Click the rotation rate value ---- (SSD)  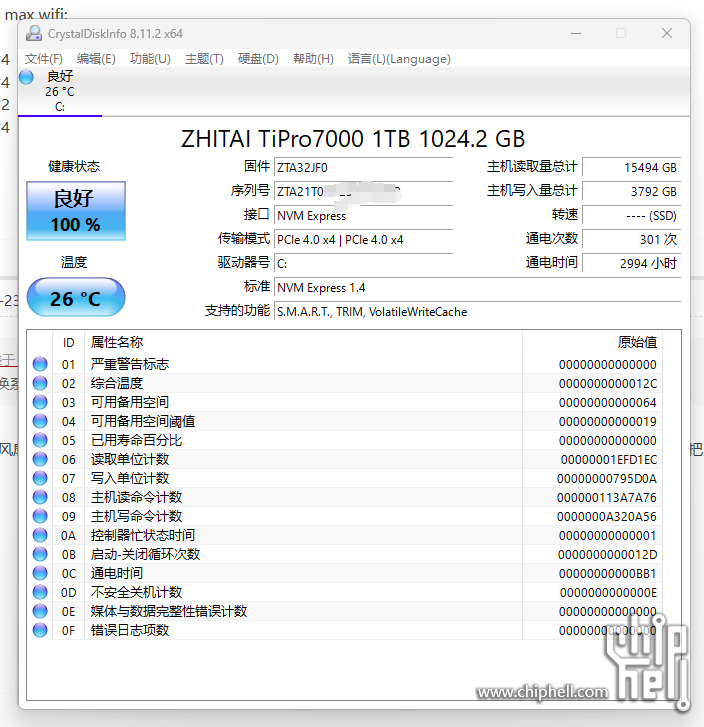[x=632, y=216]
